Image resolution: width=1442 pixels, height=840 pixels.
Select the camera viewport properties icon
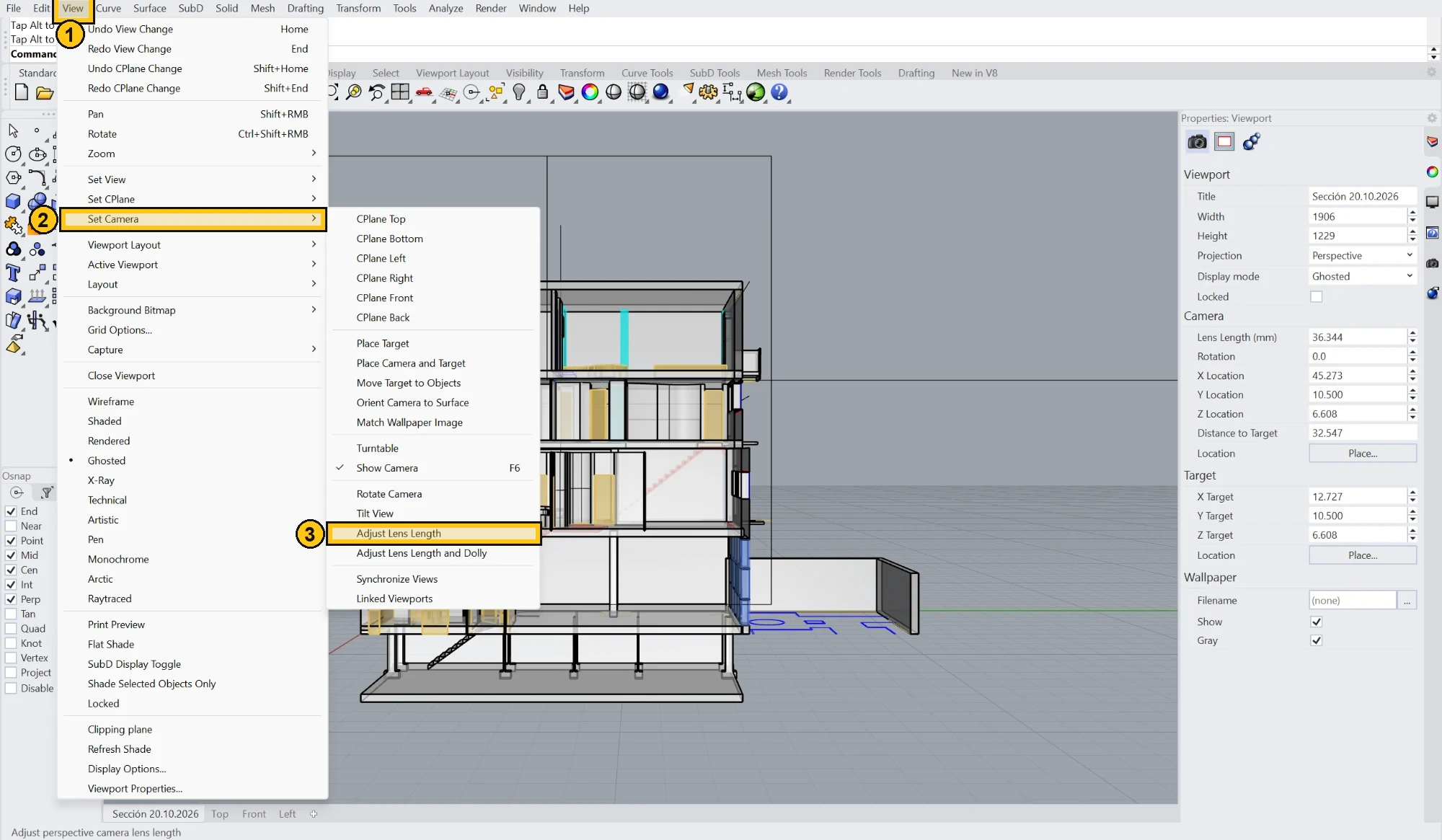pos(1197,142)
